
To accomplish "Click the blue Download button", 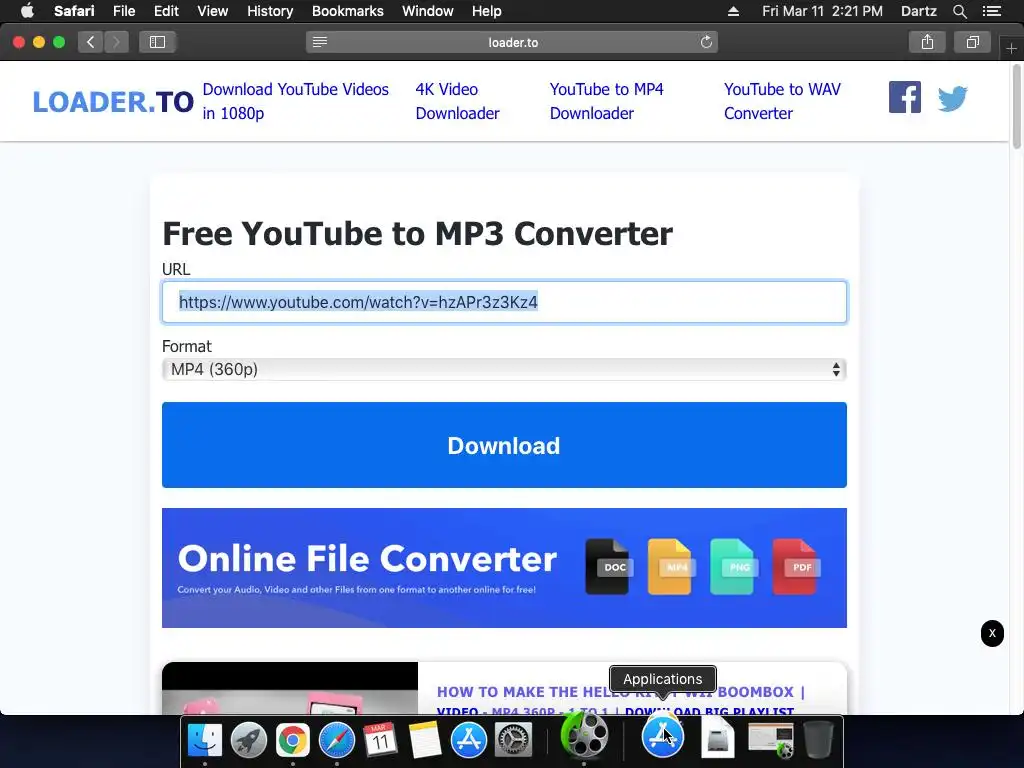I will [504, 445].
